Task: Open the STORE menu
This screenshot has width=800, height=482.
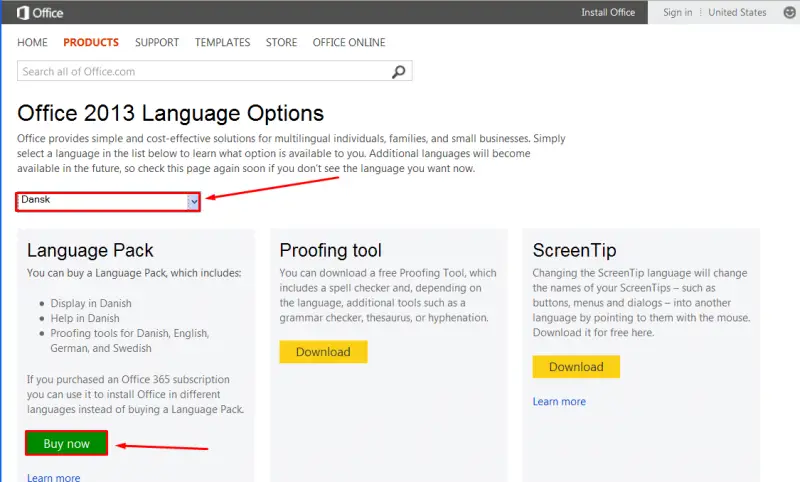Action: pos(281,42)
